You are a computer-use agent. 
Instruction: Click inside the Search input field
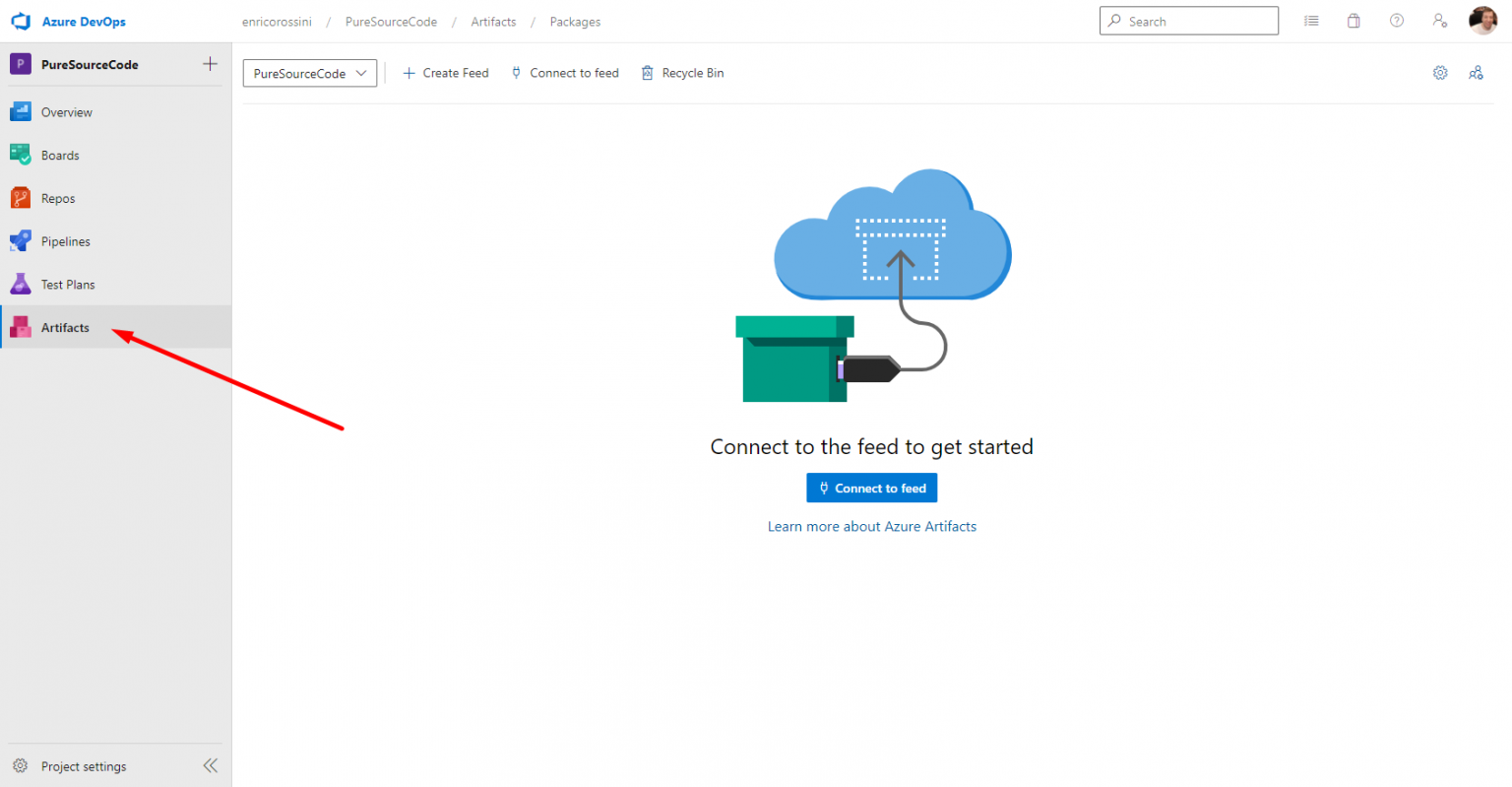coord(1188,20)
